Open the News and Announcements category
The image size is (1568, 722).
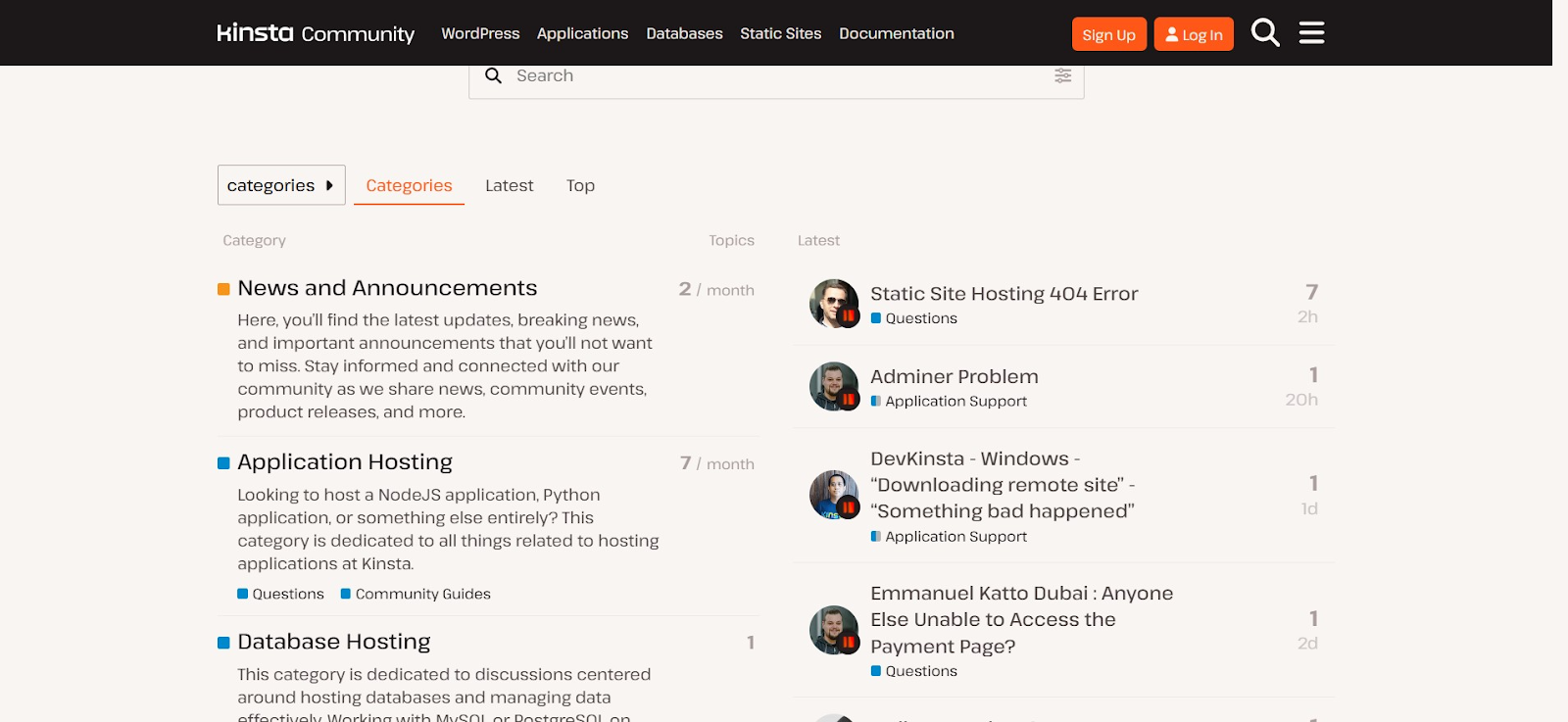387,288
